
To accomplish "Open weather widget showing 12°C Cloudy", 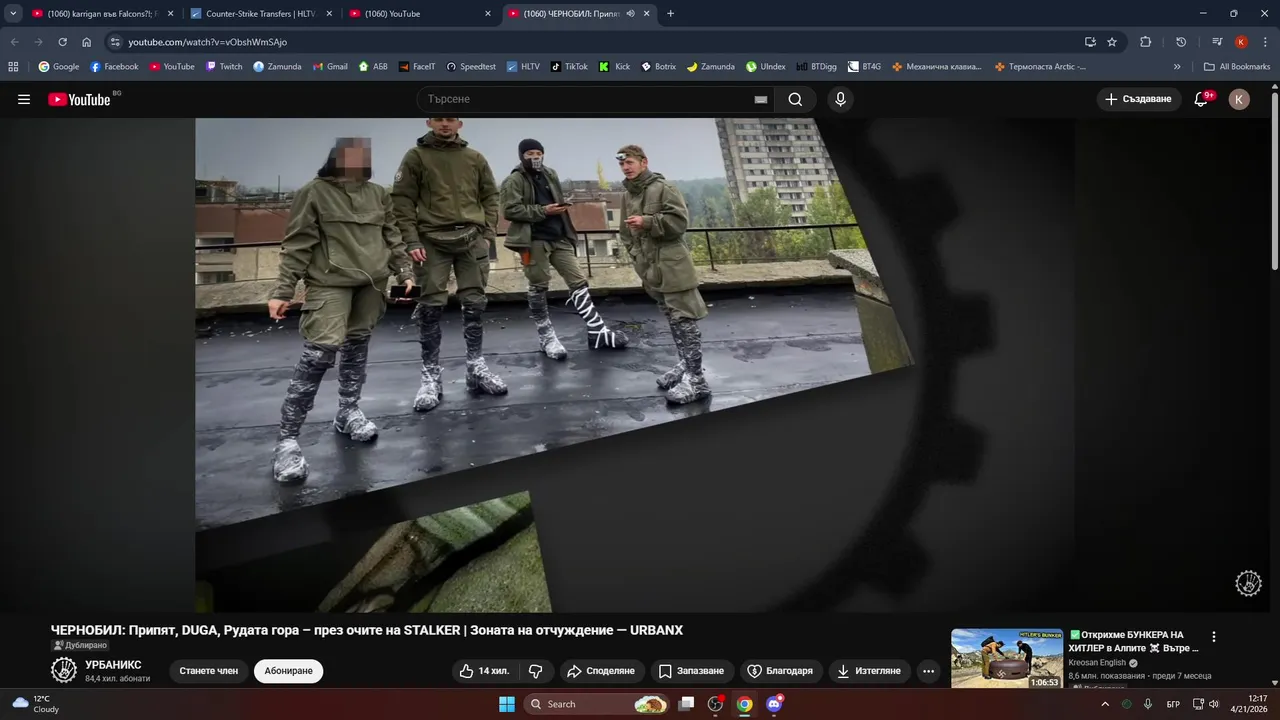I will (35, 704).
